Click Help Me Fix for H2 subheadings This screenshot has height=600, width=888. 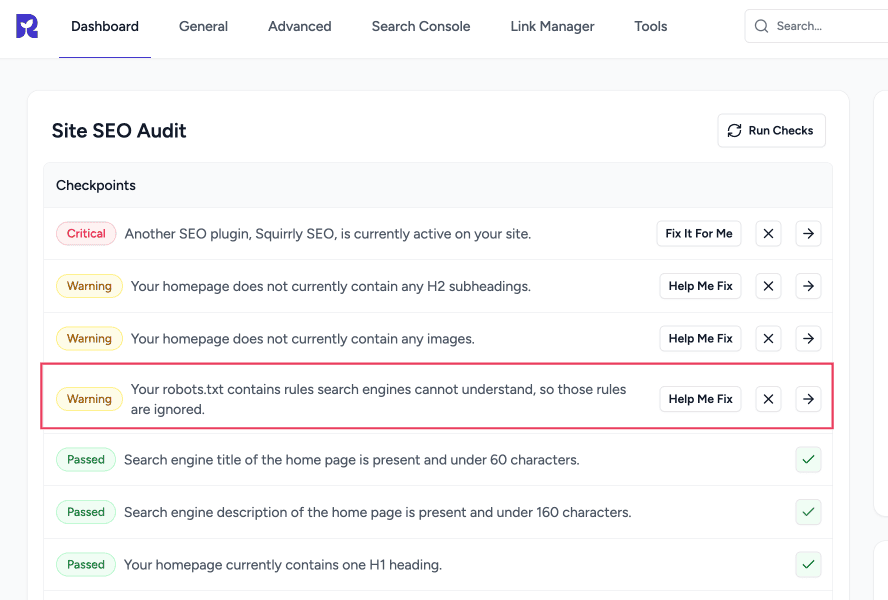click(x=701, y=286)
